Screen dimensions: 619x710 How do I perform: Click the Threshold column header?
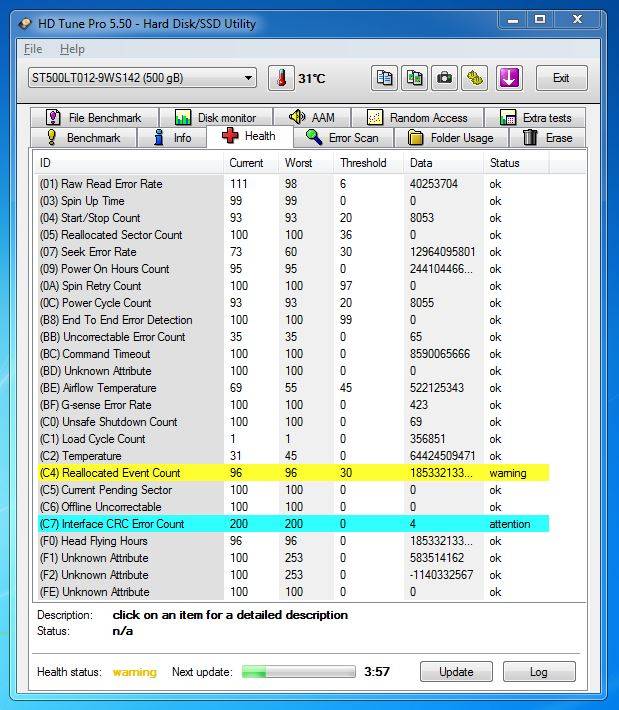(369, 163)
